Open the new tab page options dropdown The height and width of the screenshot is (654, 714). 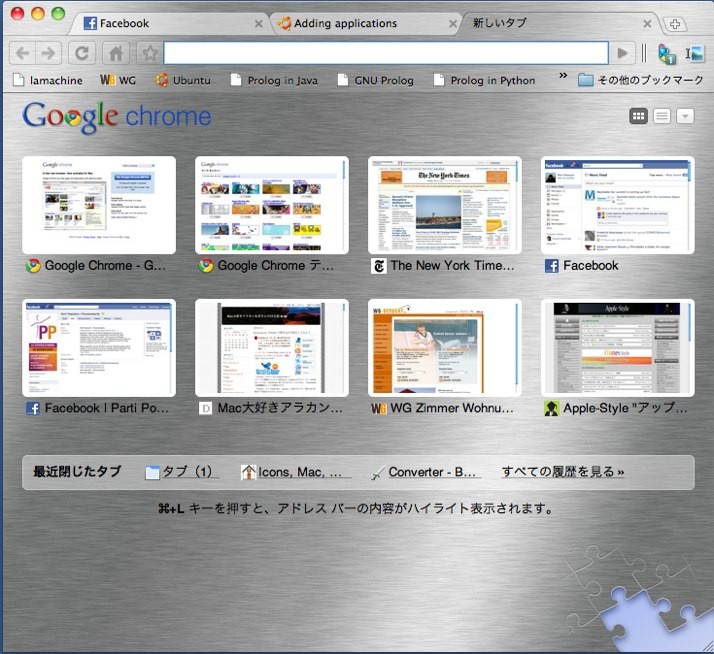pos(685,116)
